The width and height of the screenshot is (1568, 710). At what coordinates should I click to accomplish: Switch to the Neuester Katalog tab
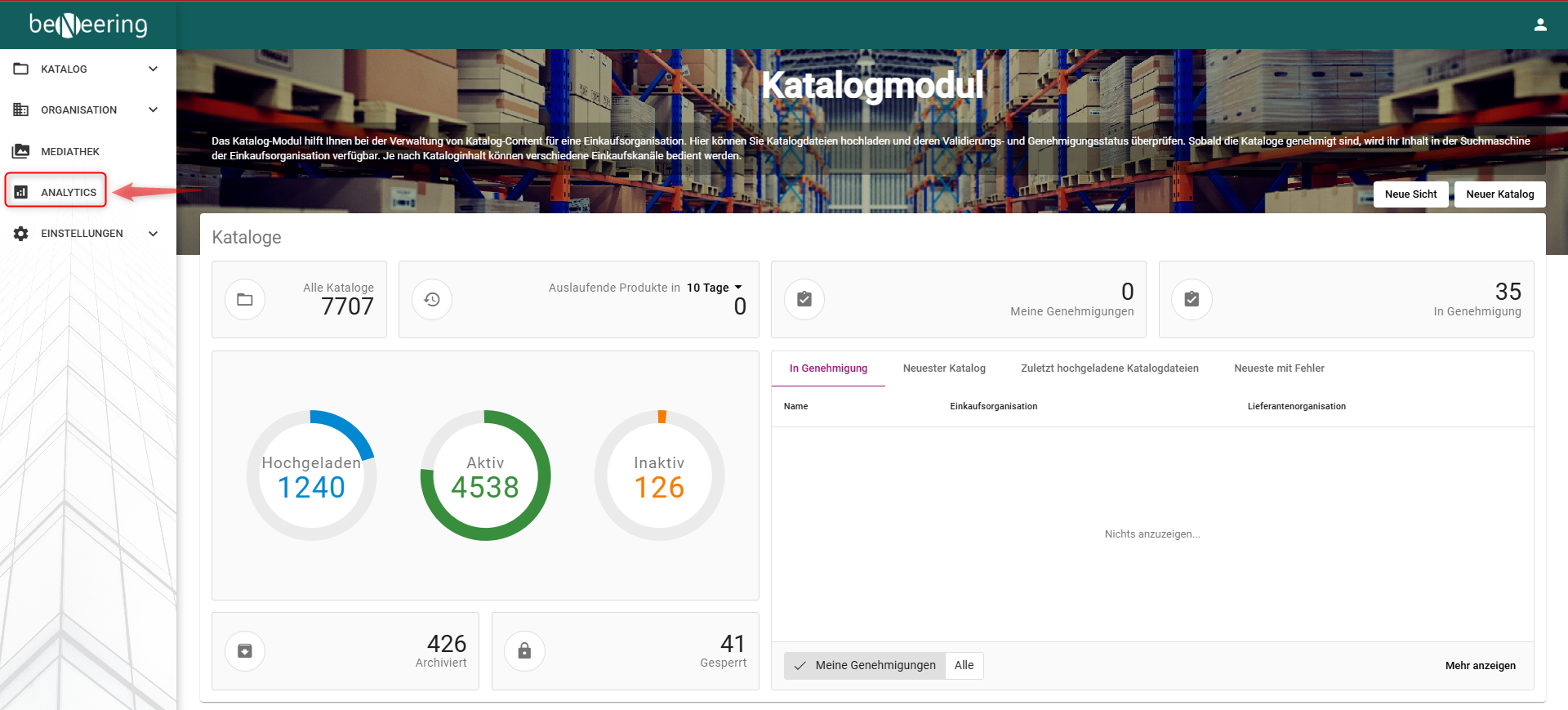(x=944, y=368)
